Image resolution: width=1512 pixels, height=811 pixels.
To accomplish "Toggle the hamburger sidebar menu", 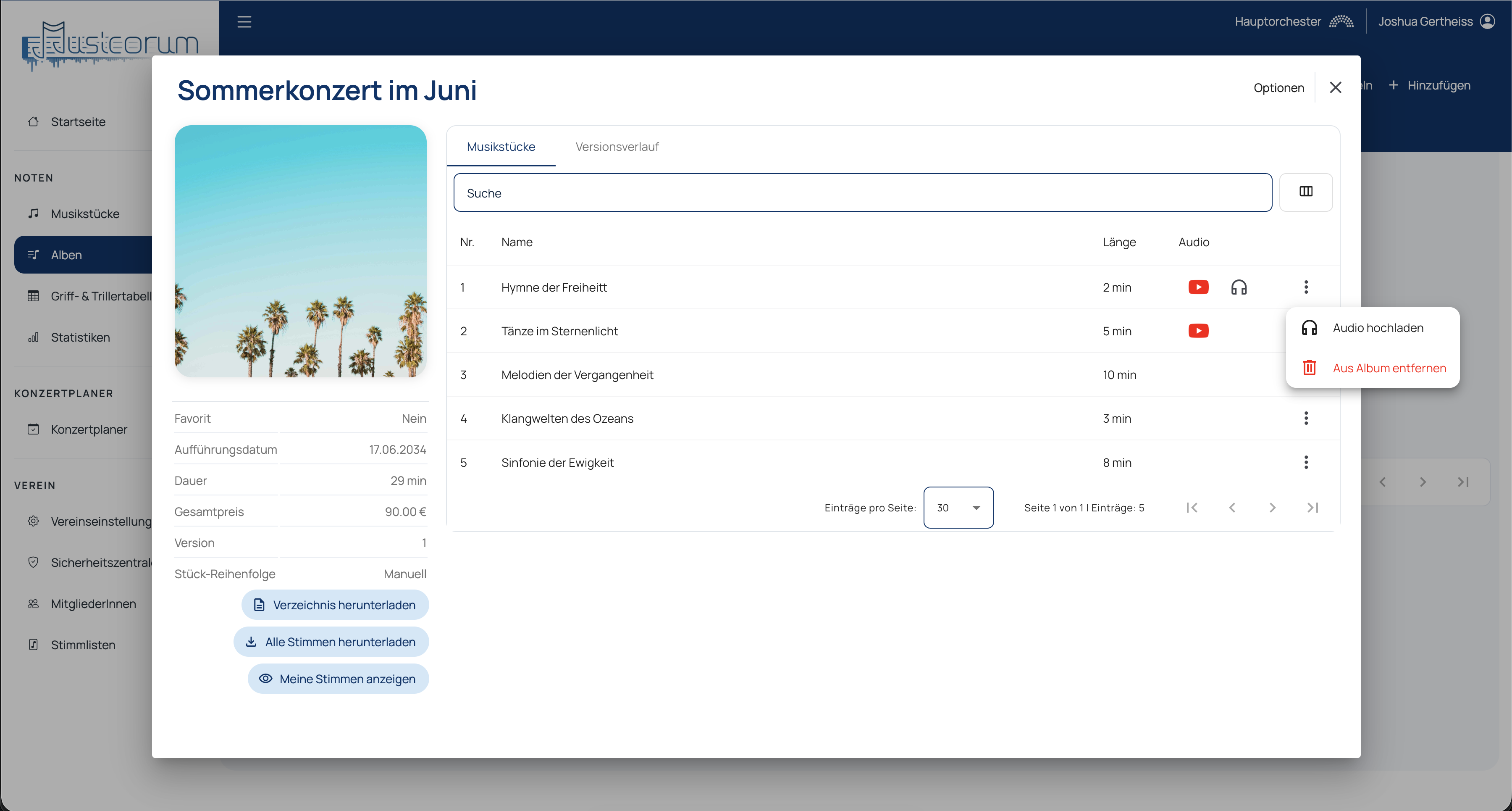I will (x=244, y=22).
